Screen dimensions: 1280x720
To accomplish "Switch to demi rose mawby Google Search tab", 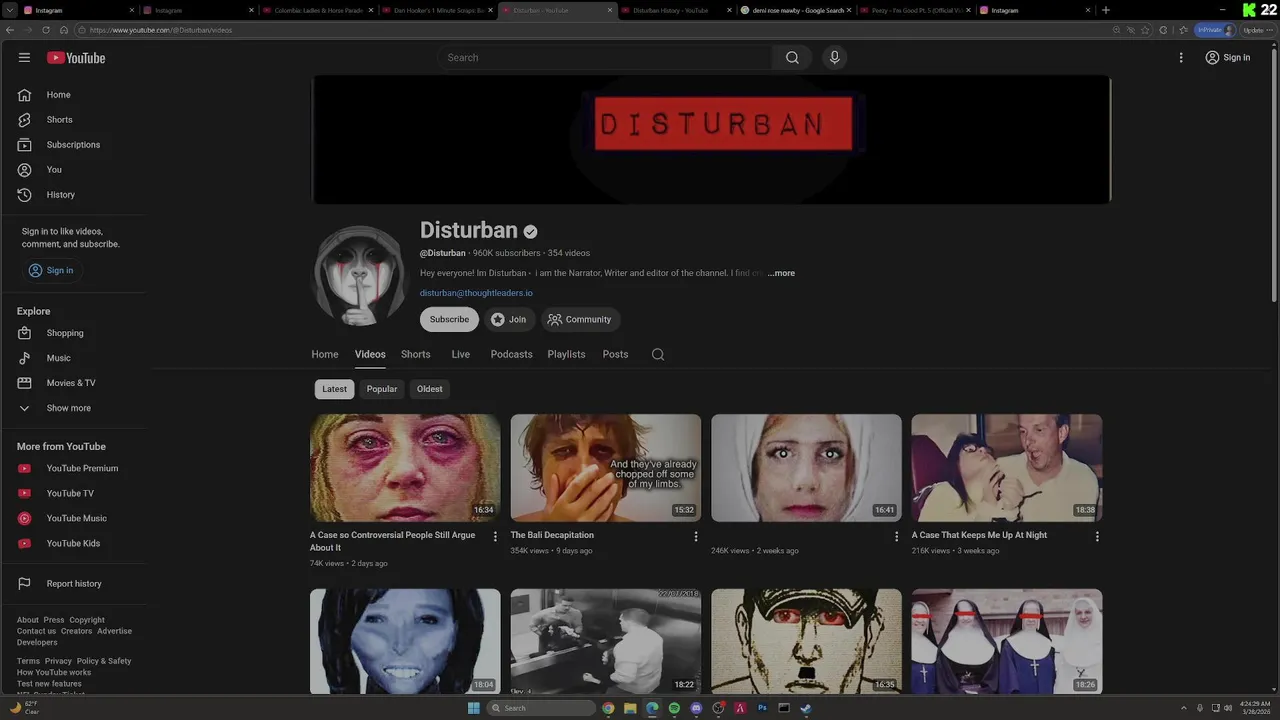I will pyautogui.click(x=796, y=10).
